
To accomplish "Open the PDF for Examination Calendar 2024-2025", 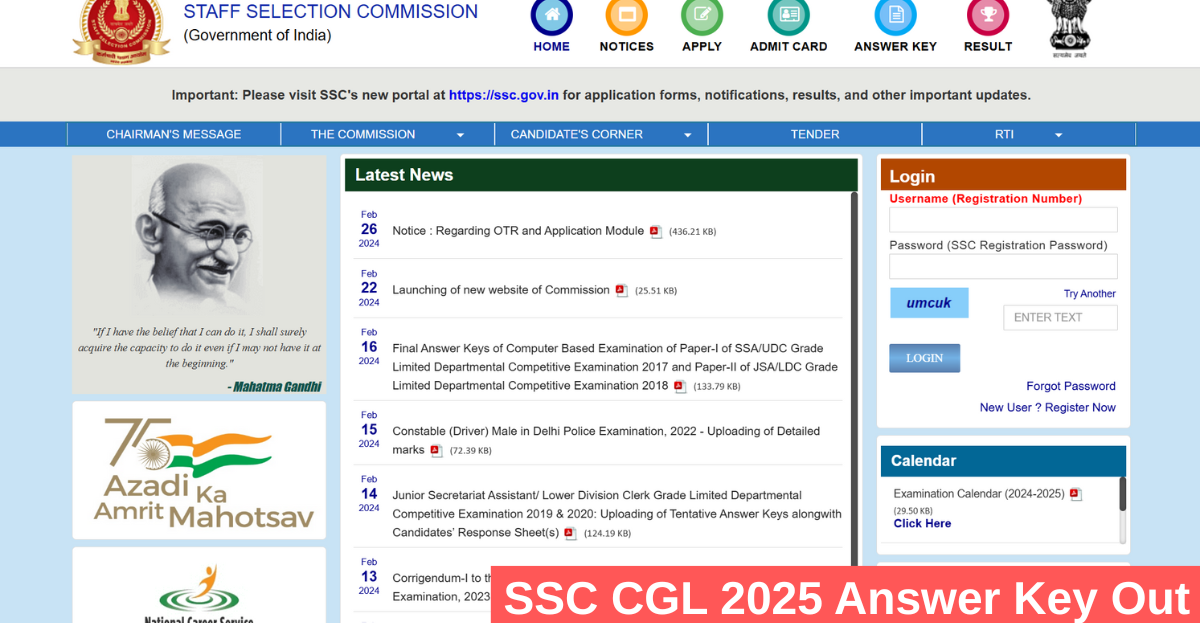I will click(x=1075, y=493).
